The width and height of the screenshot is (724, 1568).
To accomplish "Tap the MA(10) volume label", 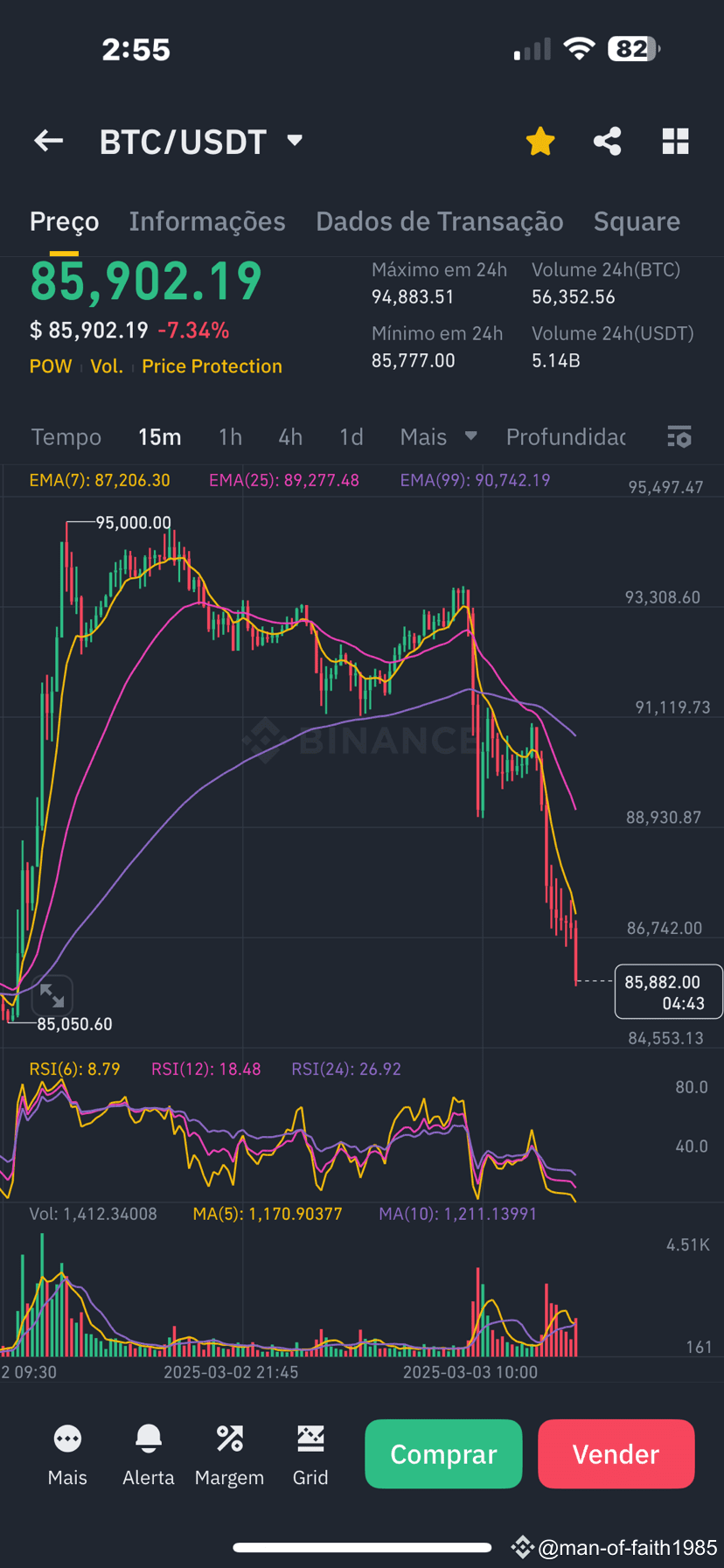I will [x=457, y=1214].
